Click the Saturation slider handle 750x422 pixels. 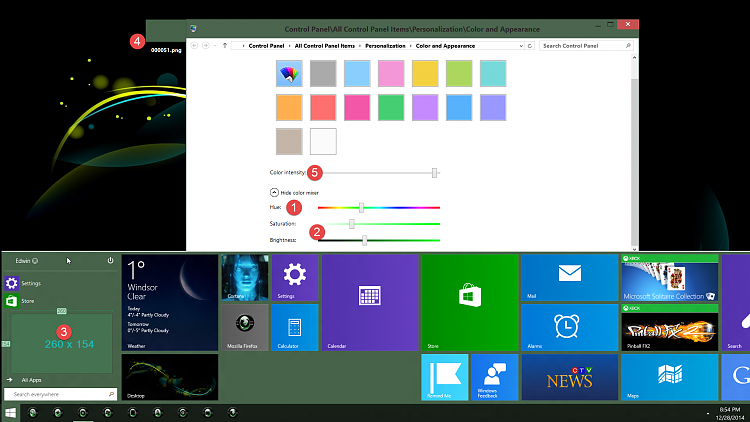352,224
